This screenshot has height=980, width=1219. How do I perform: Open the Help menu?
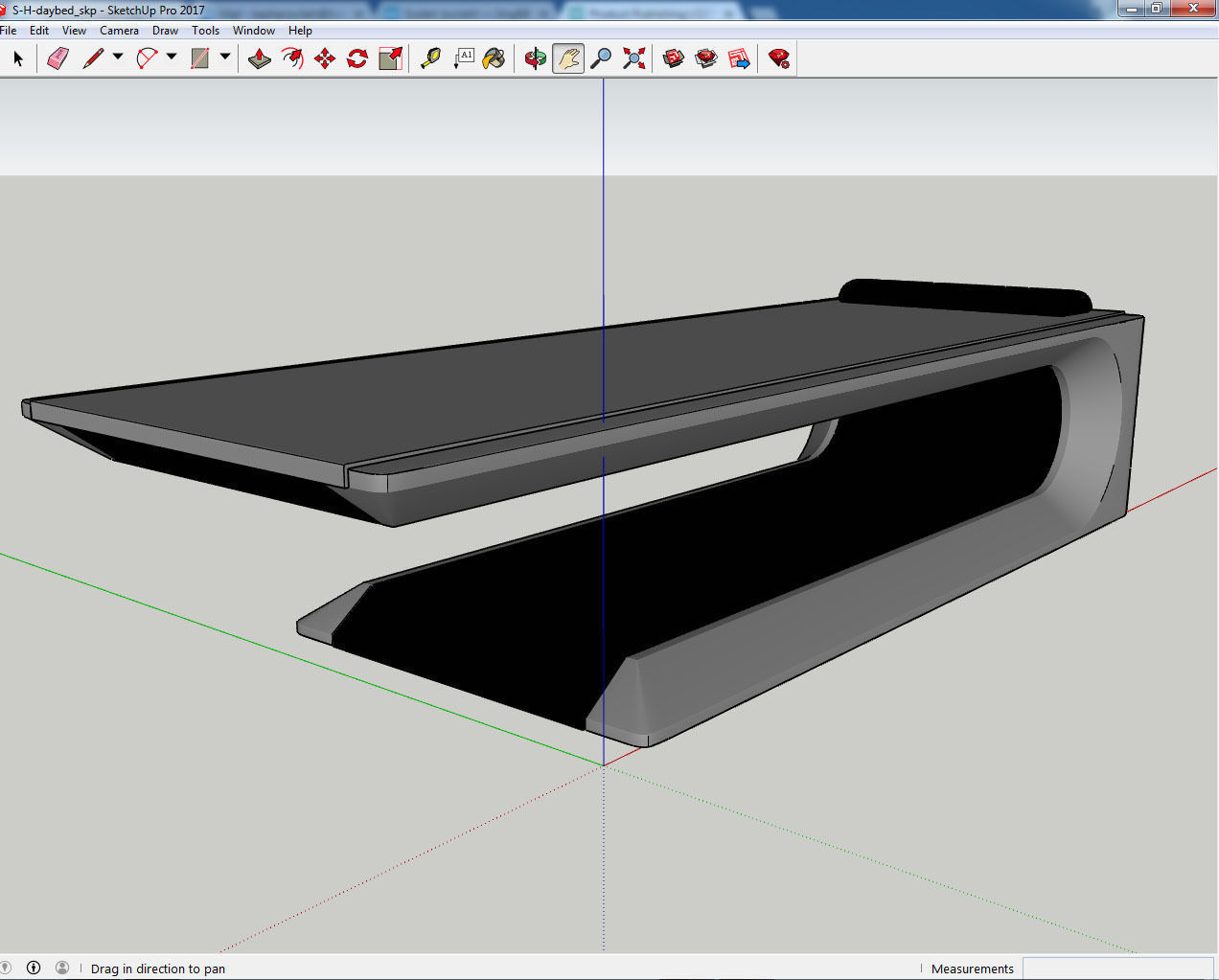click(300, 31)
